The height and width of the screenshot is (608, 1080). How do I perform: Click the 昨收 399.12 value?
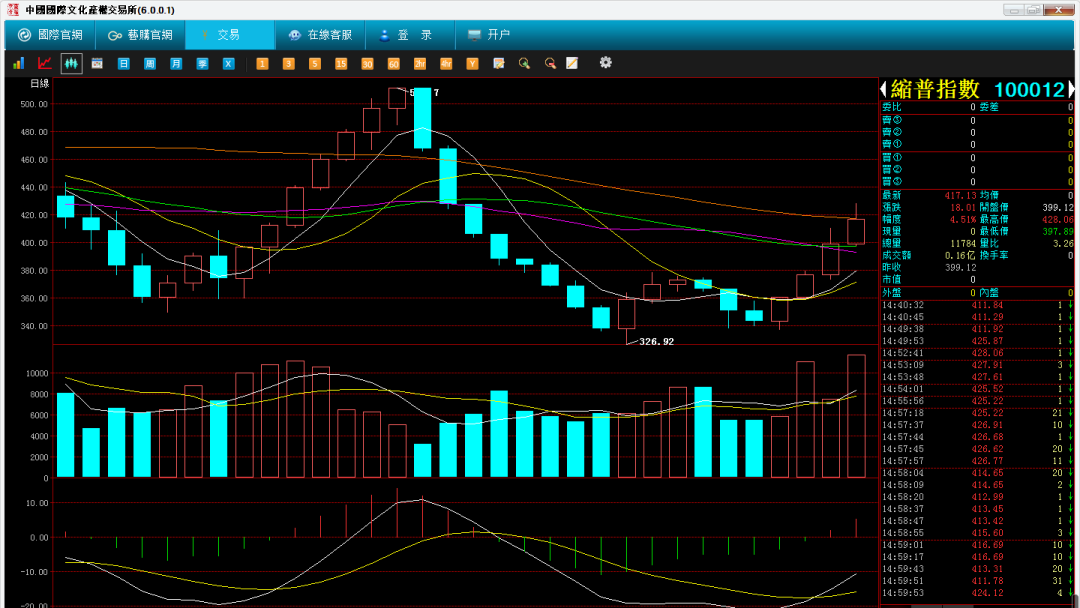961,267
